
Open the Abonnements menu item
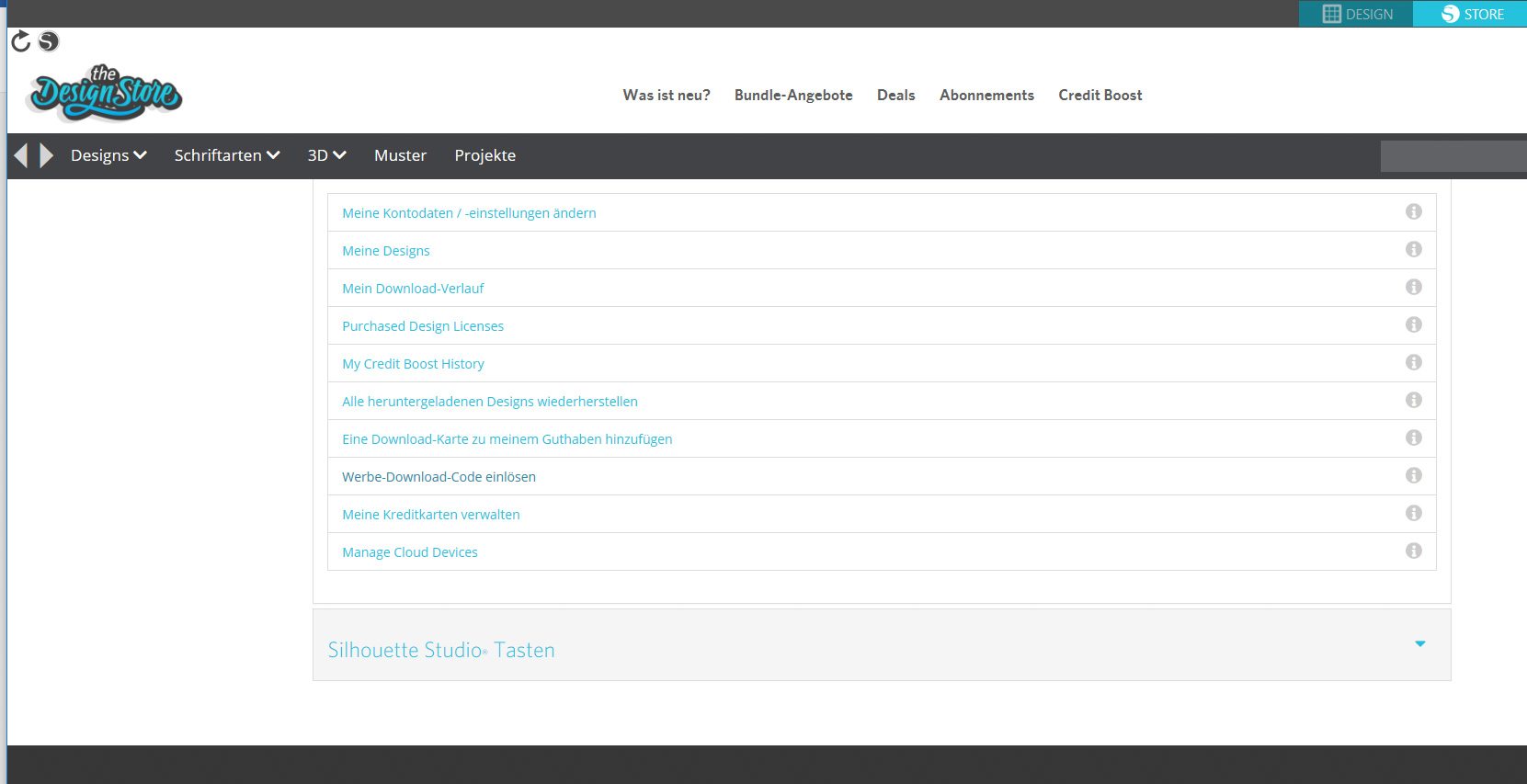(986, 96)
